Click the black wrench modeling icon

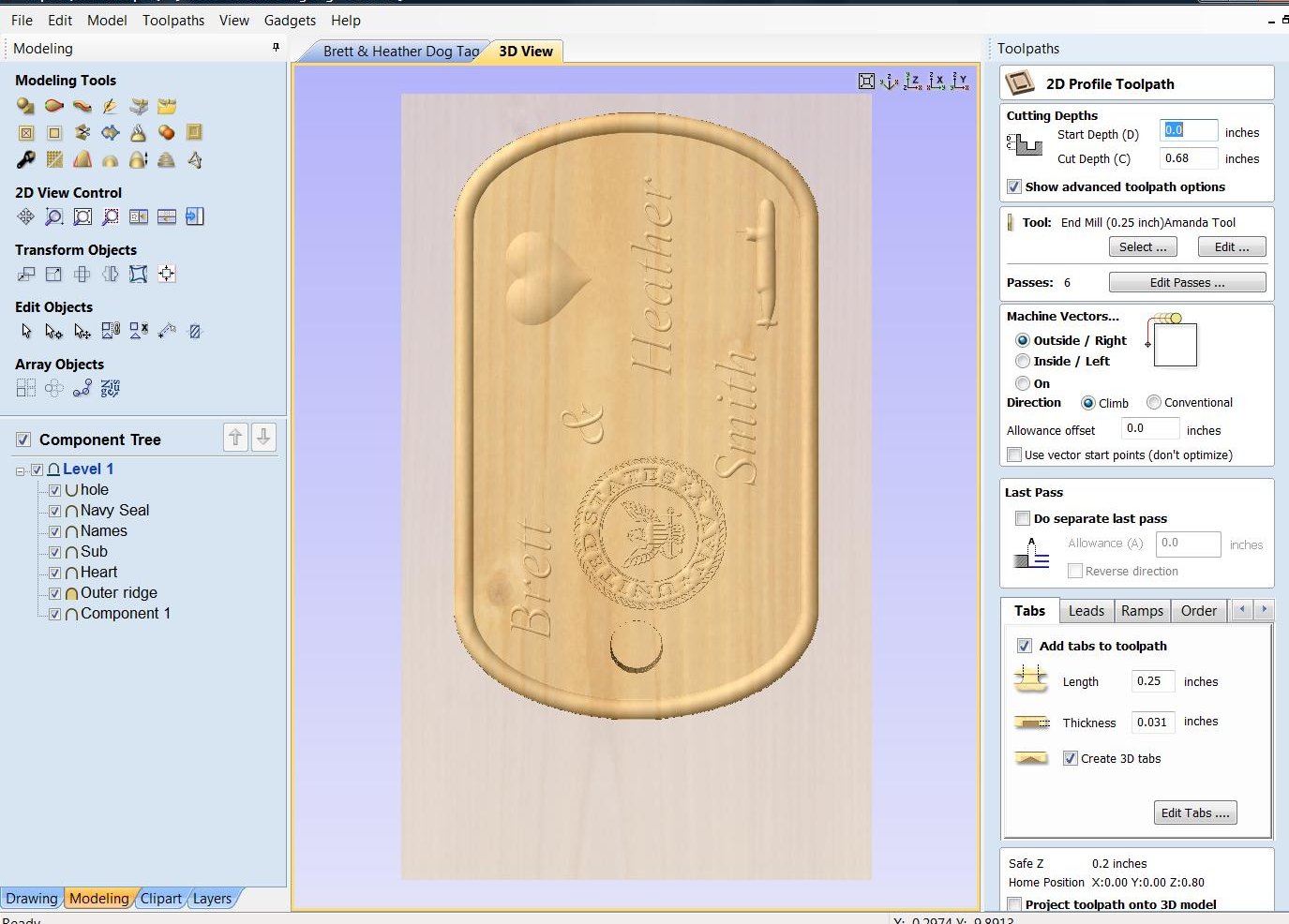point(26,159)
